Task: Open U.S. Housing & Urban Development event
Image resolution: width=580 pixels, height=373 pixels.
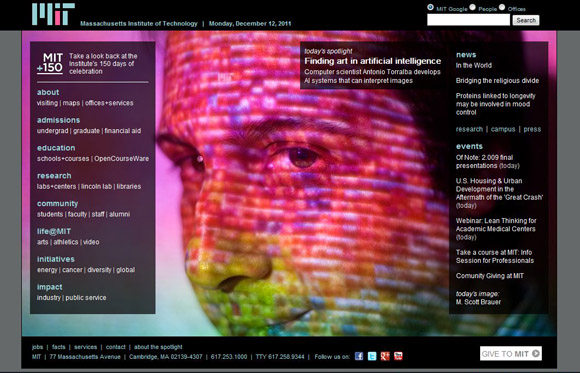Action: [x=499, y=193]
